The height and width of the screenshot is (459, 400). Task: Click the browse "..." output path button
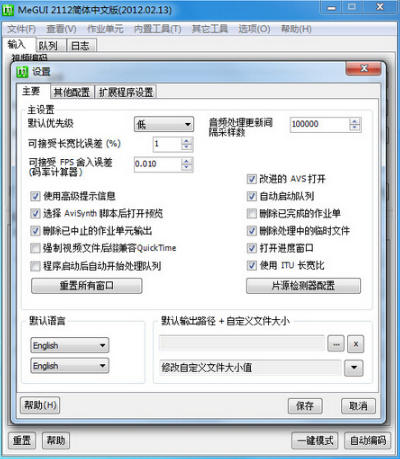point(336,344)
